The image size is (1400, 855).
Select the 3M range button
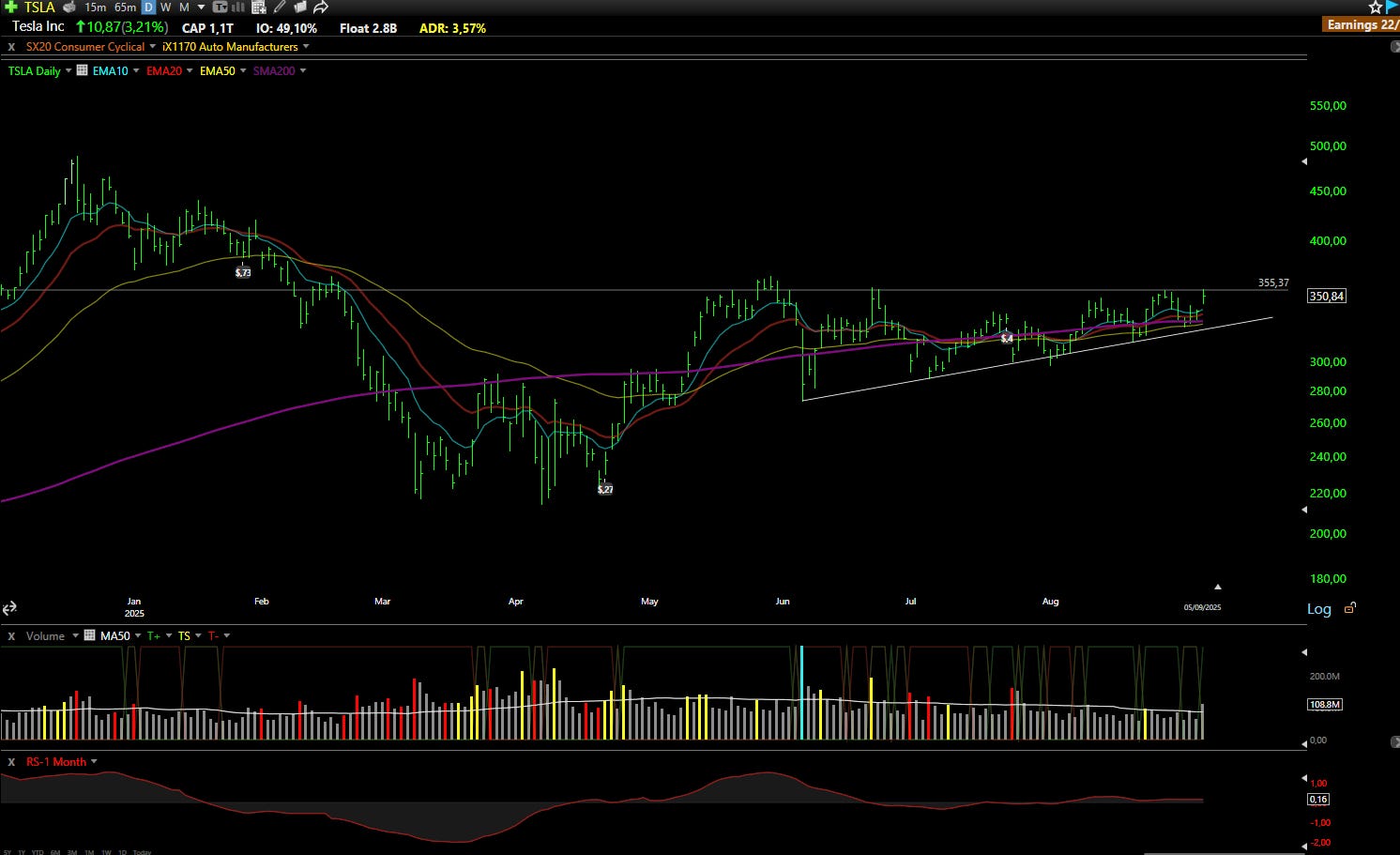pos(72,852)
